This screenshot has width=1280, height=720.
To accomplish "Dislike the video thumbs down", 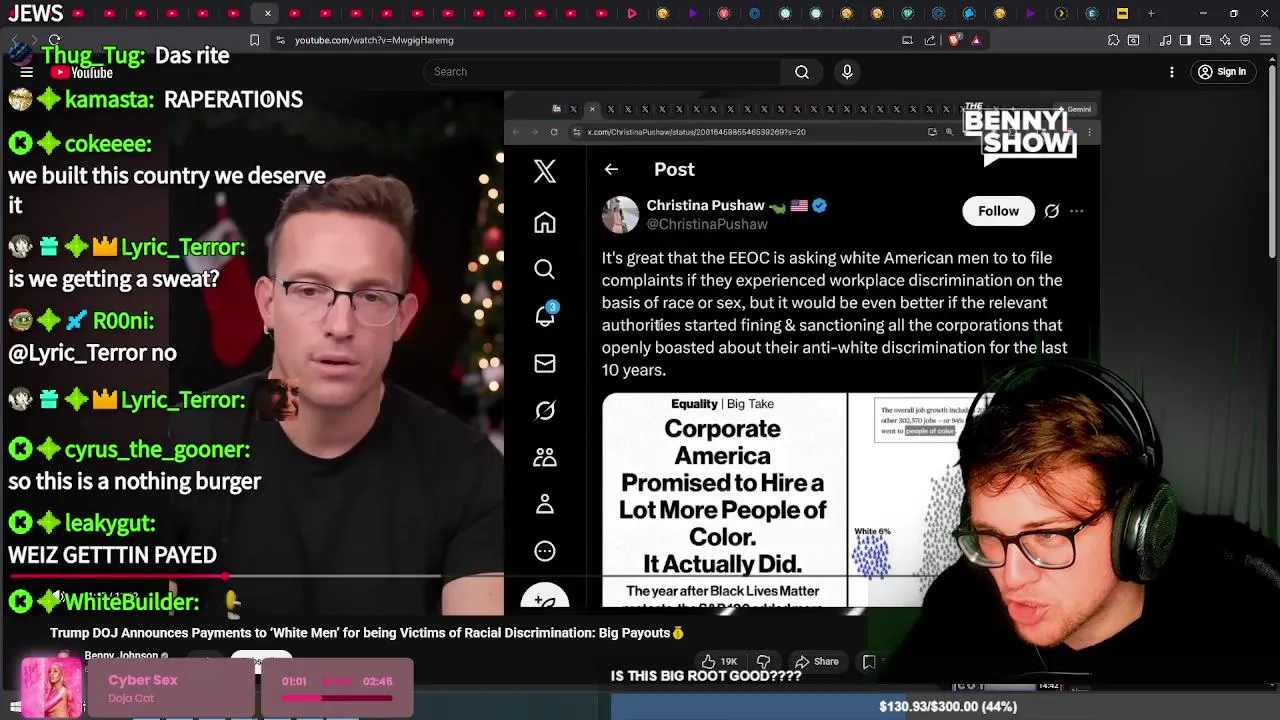I will tap(763, 661).
